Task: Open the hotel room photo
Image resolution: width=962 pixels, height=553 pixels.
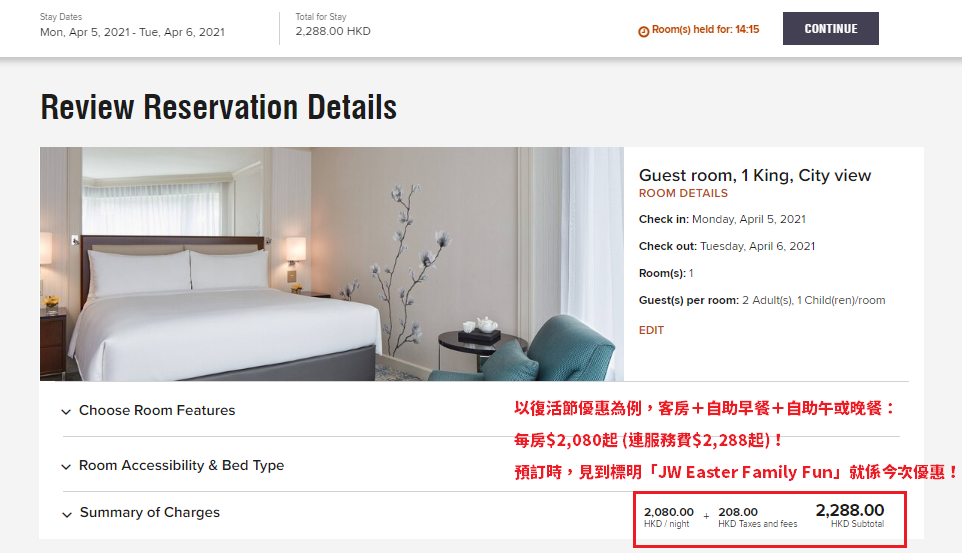Action: 332,264
